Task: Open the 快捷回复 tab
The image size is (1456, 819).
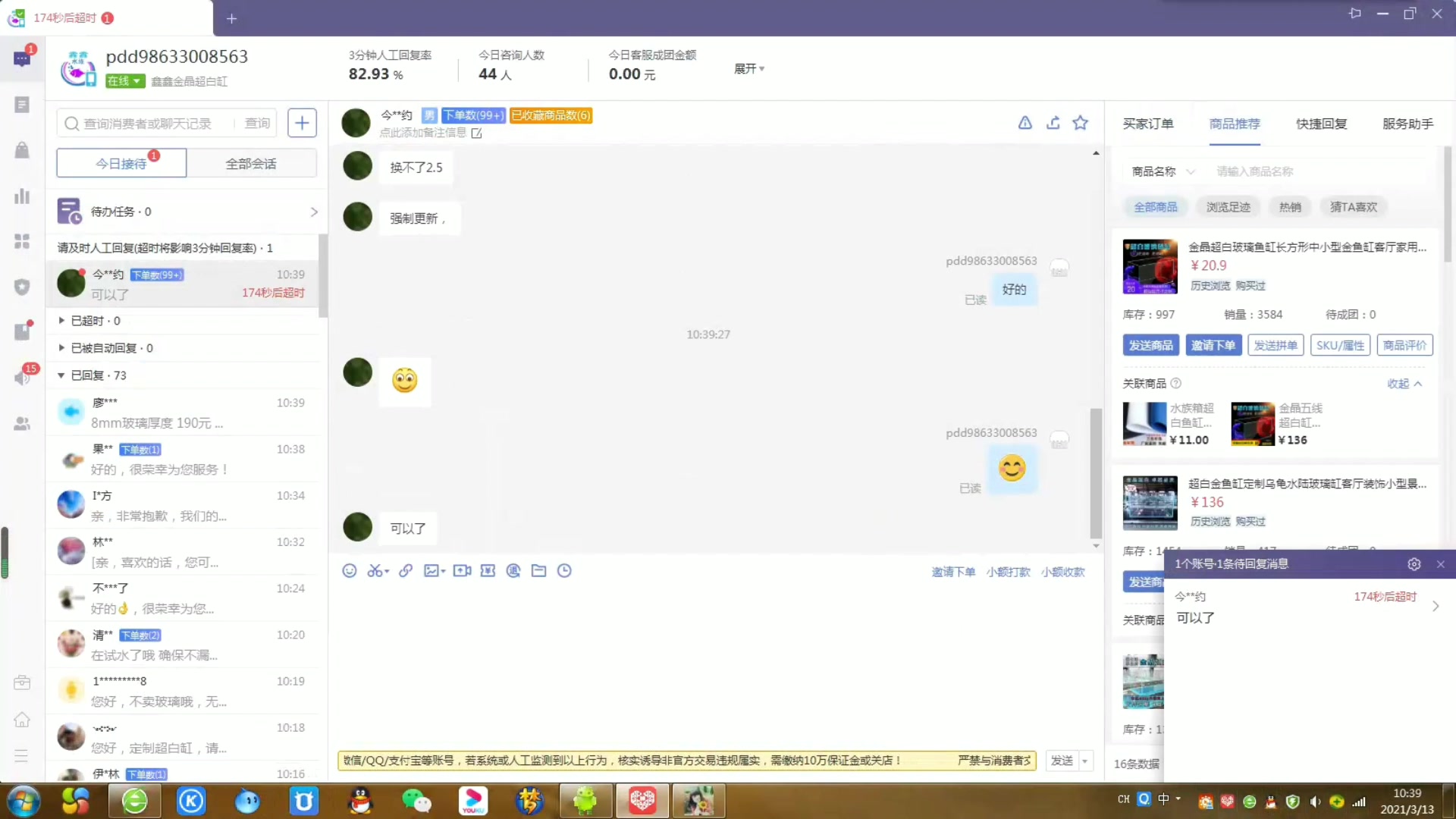Action: tap(1321, 124)
